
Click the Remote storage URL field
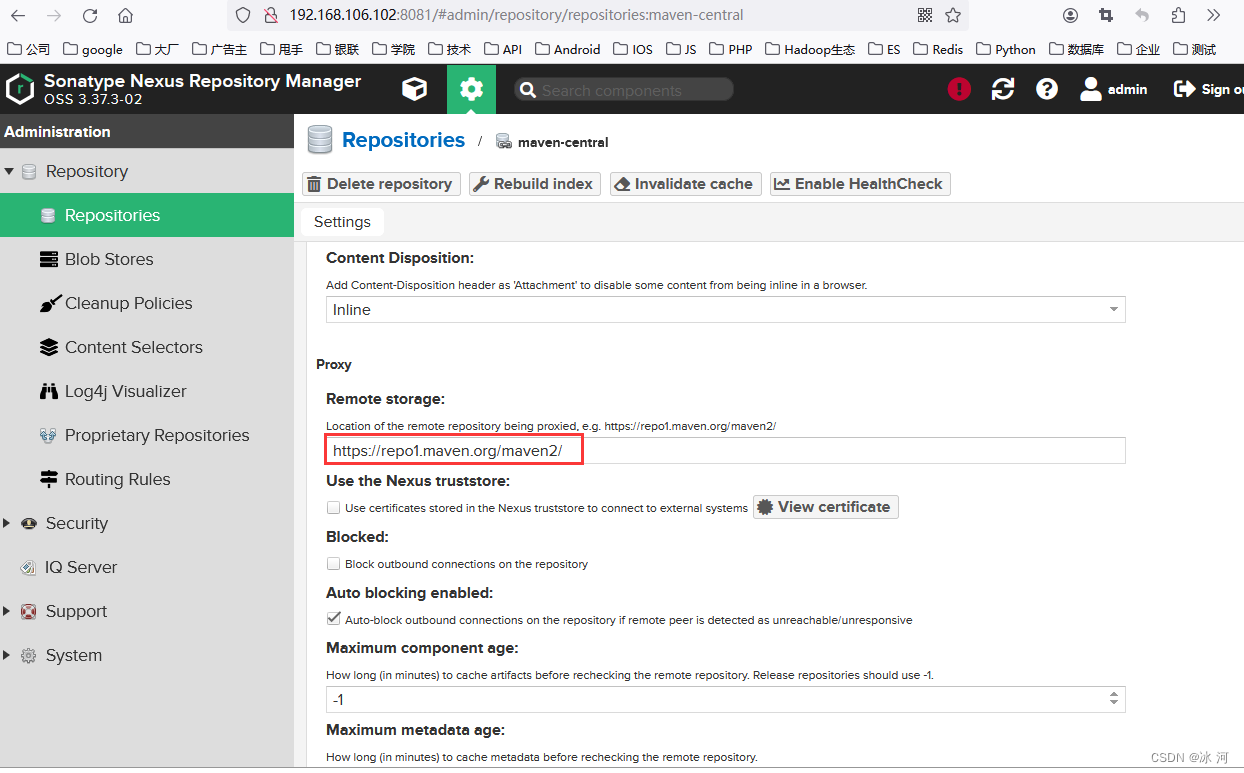click(725, 451)
